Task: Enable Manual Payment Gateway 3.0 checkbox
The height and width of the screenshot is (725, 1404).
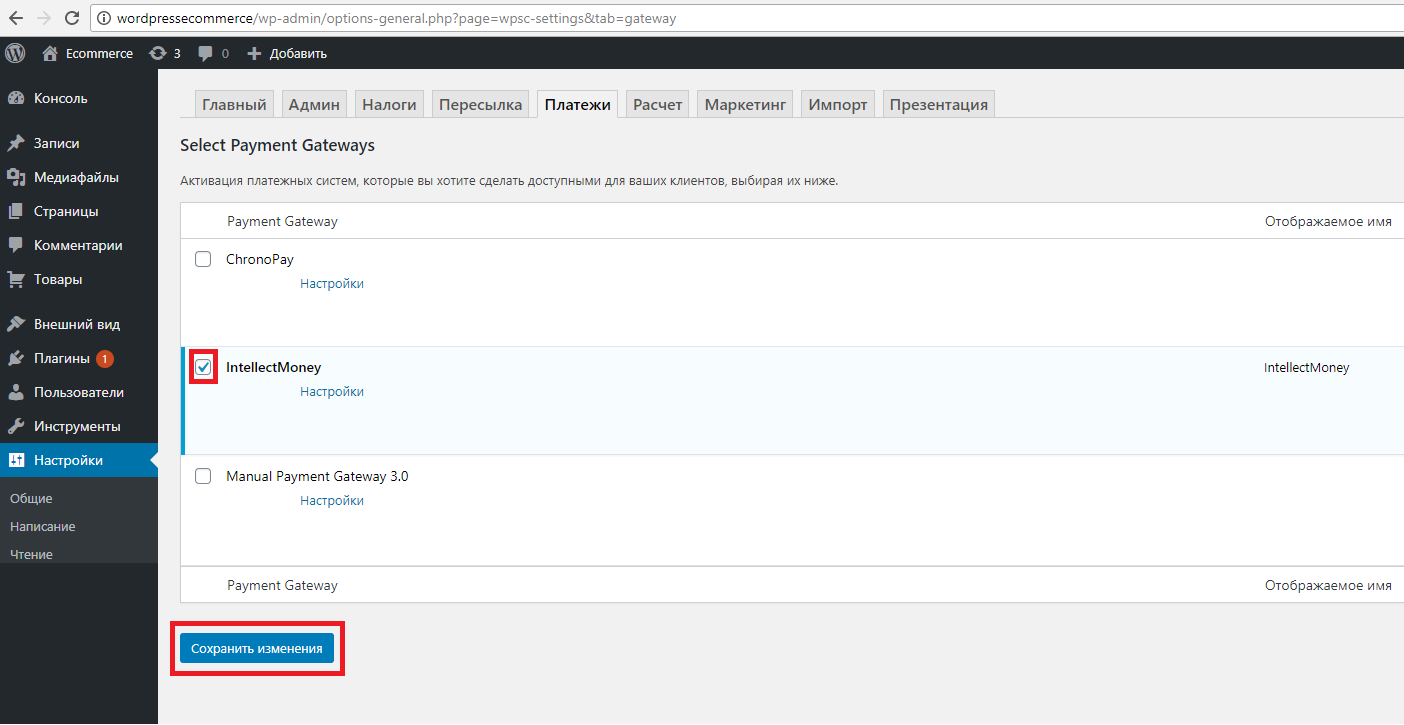Action: click(203, 476)
